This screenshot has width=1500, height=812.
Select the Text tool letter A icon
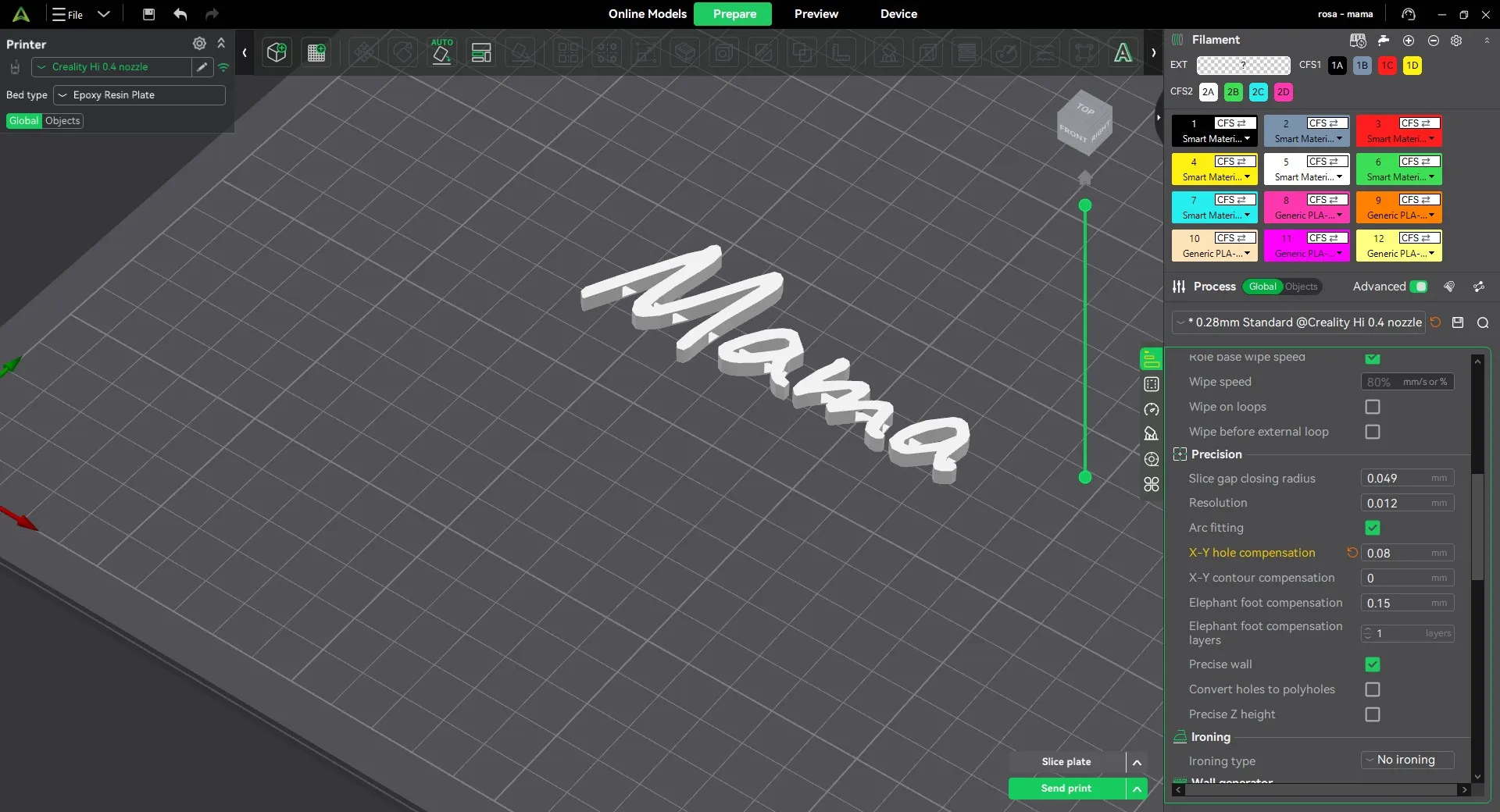(x=1123, y=52)
